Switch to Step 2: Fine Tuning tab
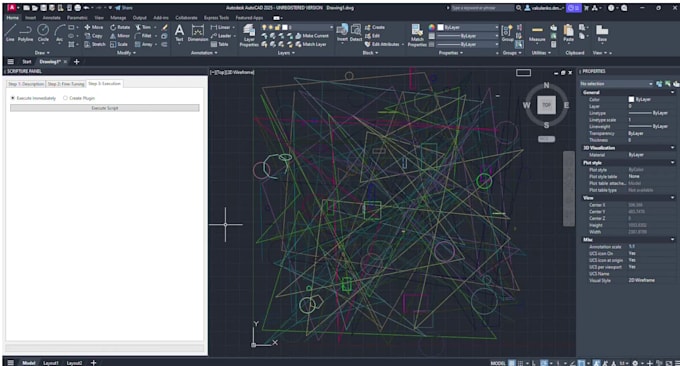Viewport: 680px width, 366px height. point(66,84)
